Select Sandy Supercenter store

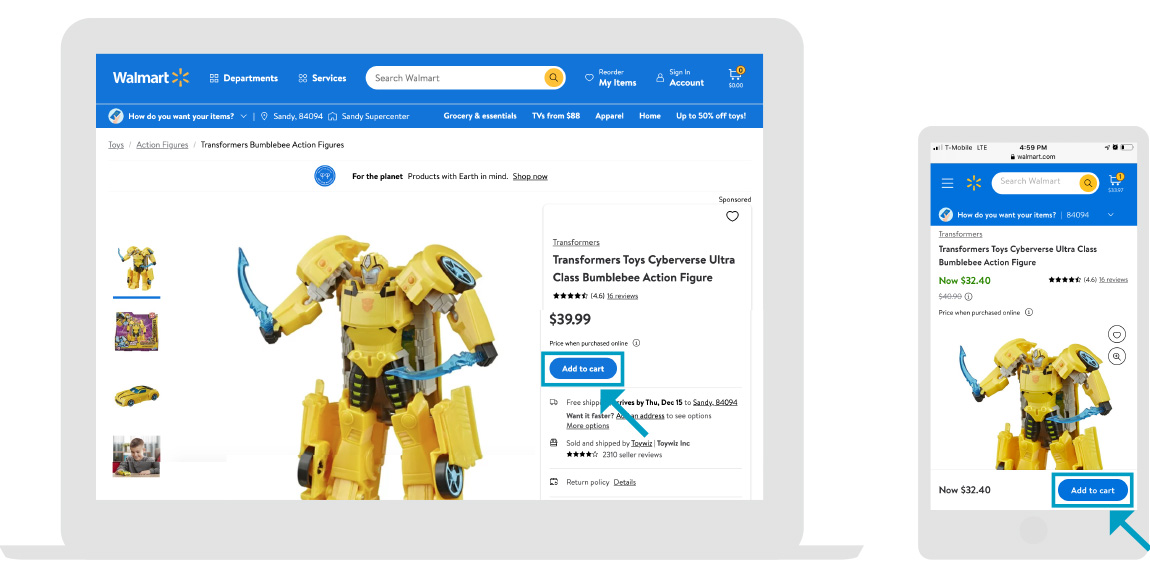(369, 116)
